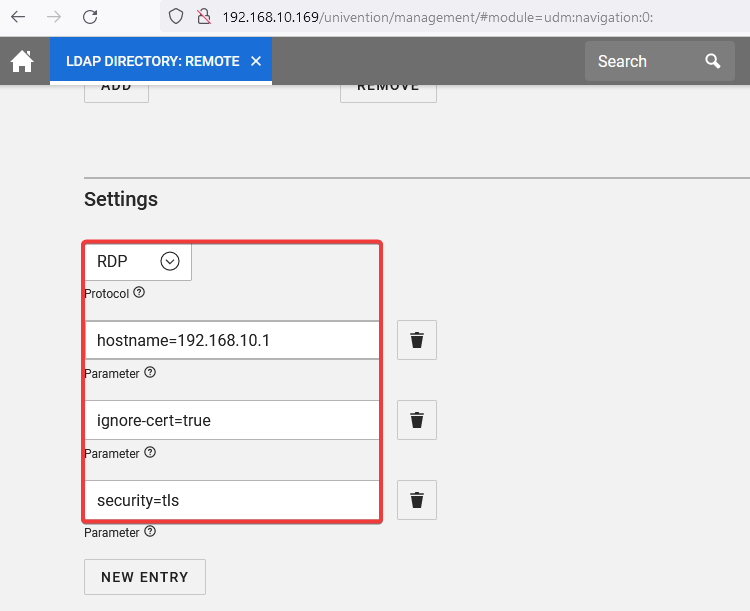Click the magnifier icon in Search box
This screenshot has width=750, height=611.
click(712, 61)
